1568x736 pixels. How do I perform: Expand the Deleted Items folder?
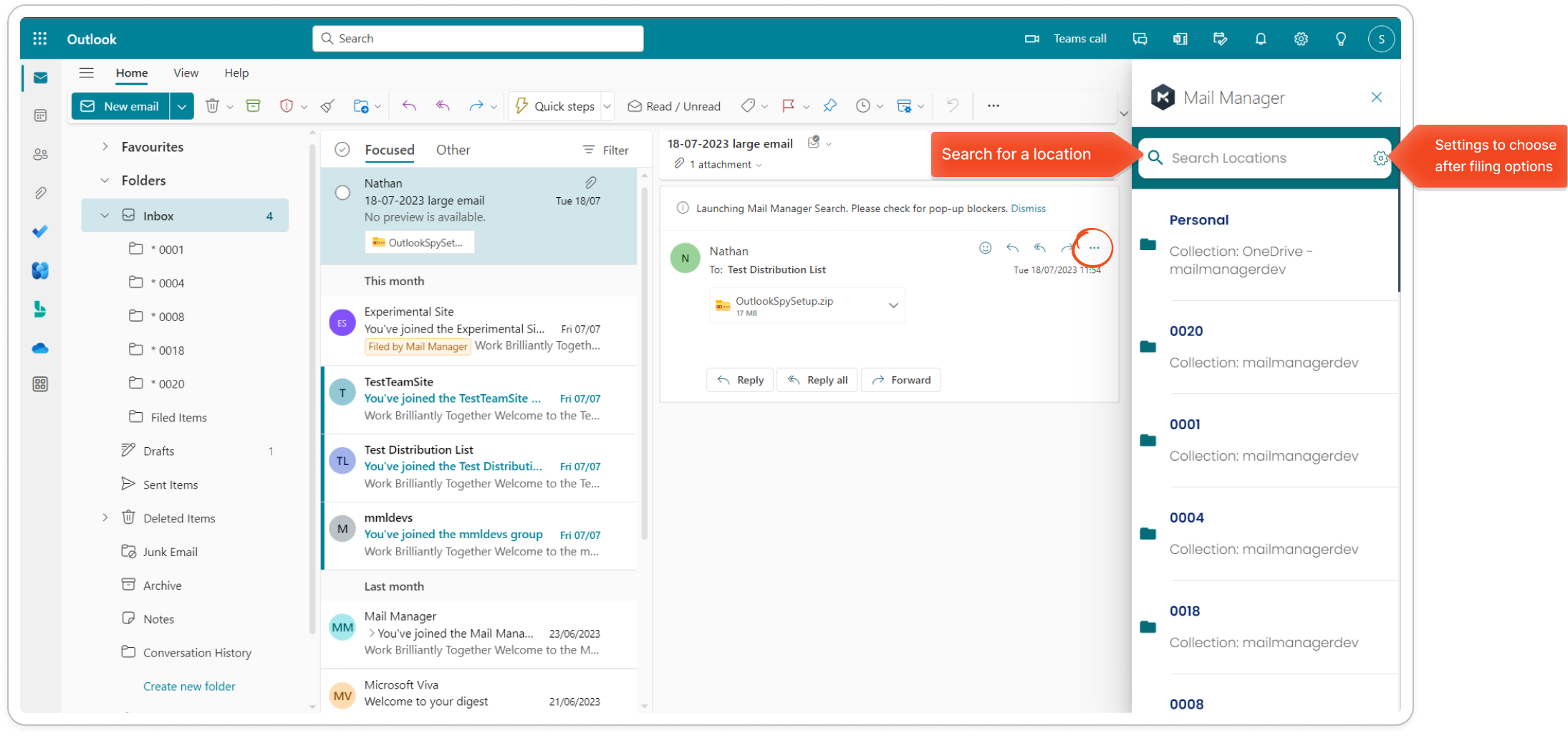pyautogui.click(x=105, y=517)
